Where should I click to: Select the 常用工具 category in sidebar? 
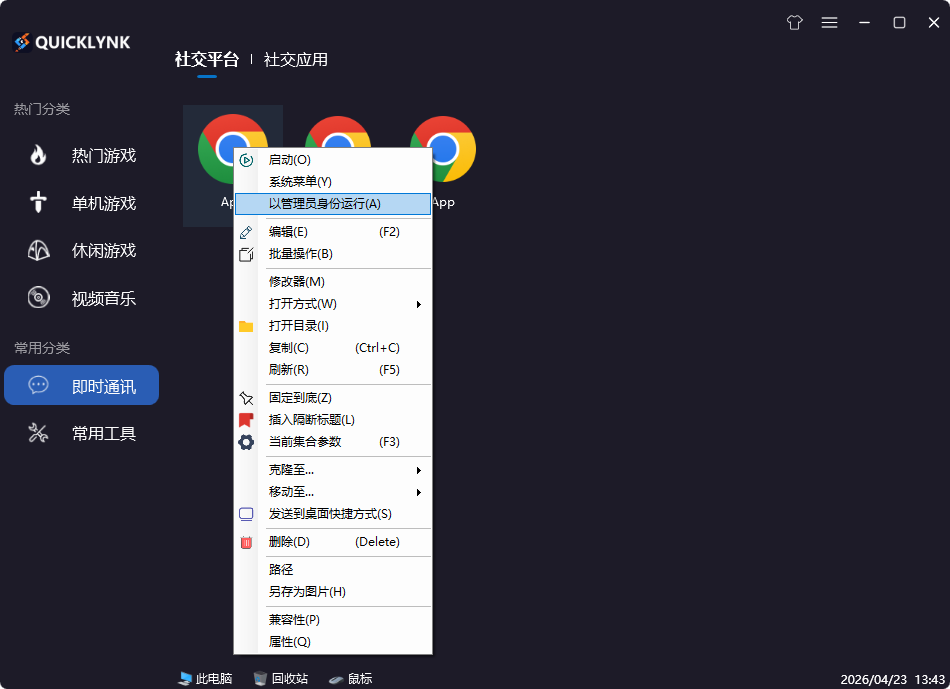pyautogui.click(x=80, y=433)
